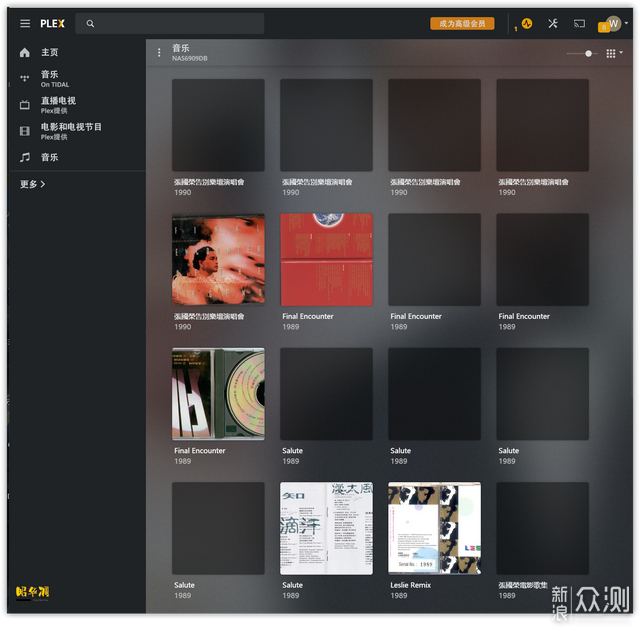Screen dimensions: 640x631
Task: Expand the account dropdown arrow
Action: (x=626, y=23)
